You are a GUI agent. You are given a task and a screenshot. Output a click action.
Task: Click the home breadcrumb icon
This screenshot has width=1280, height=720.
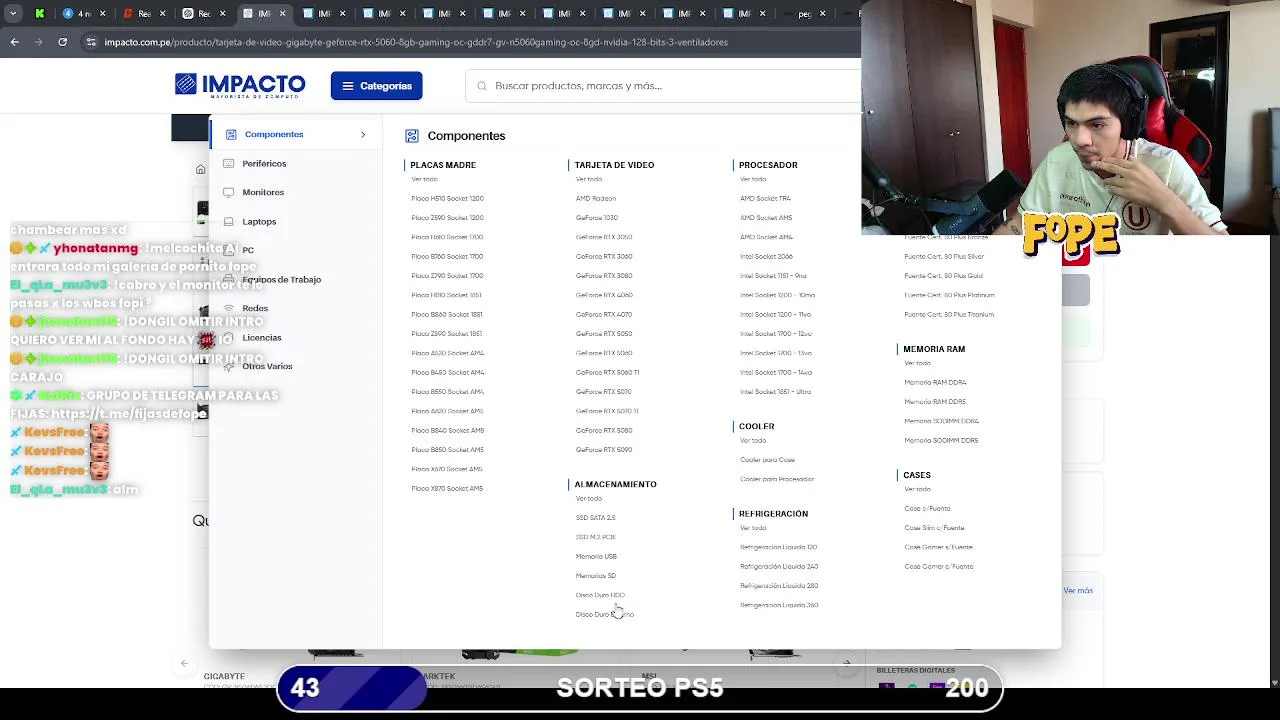[200, 169]
